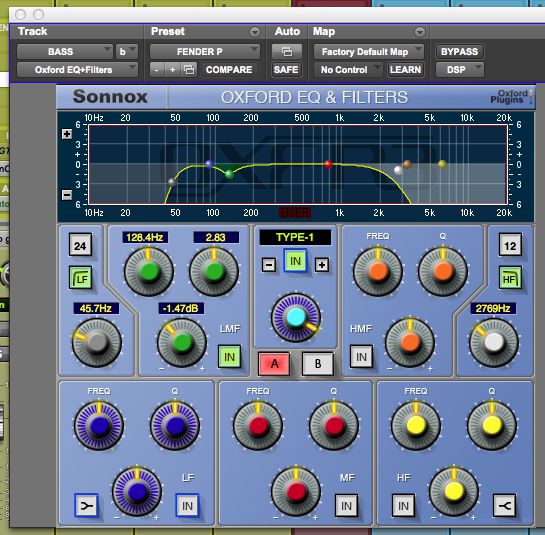
Task: Click the red MF gain knob
Action: (296, 492)
